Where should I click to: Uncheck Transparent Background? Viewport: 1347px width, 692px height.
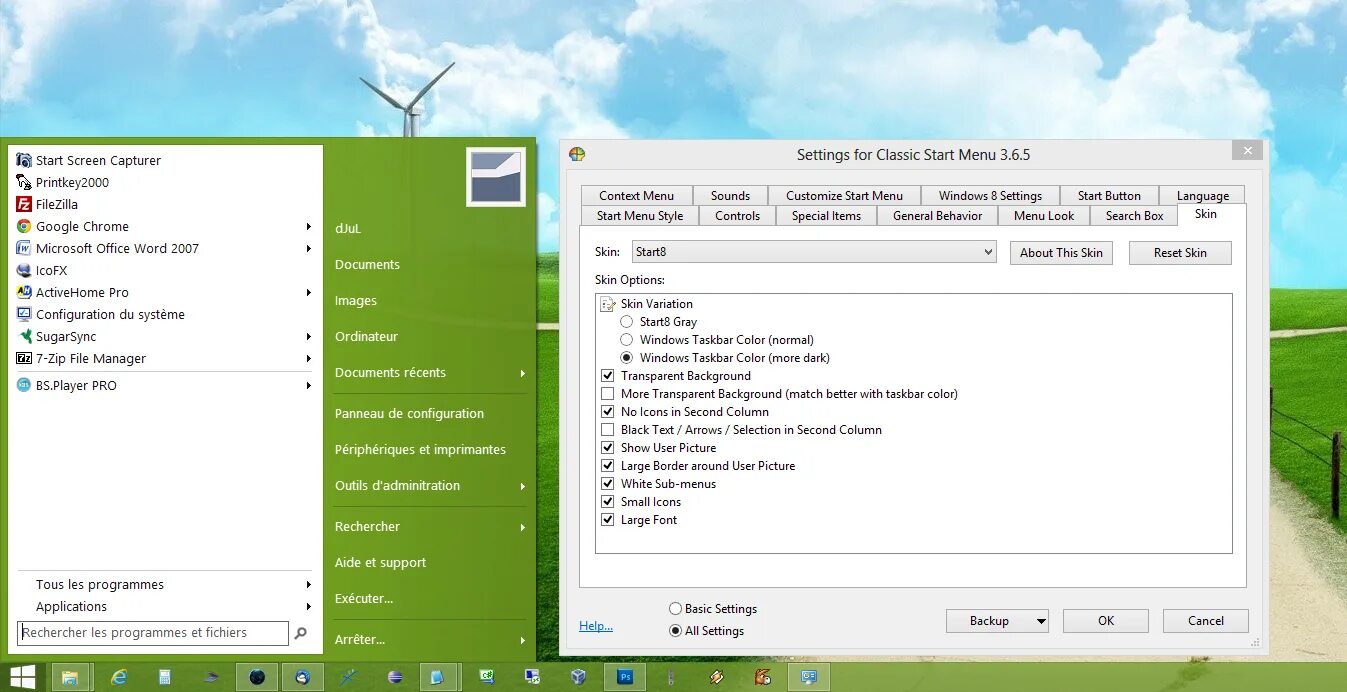pyautogui.click(x=607, y=376)
